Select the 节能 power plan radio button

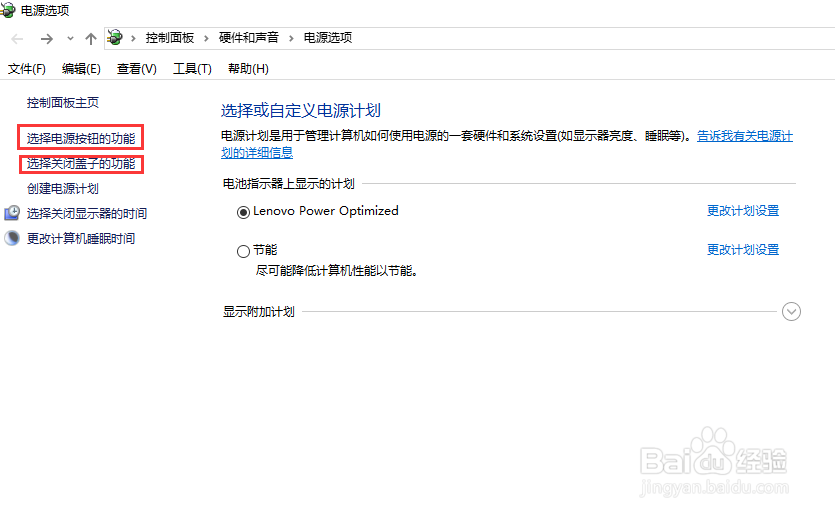click(x=243, y=251)
